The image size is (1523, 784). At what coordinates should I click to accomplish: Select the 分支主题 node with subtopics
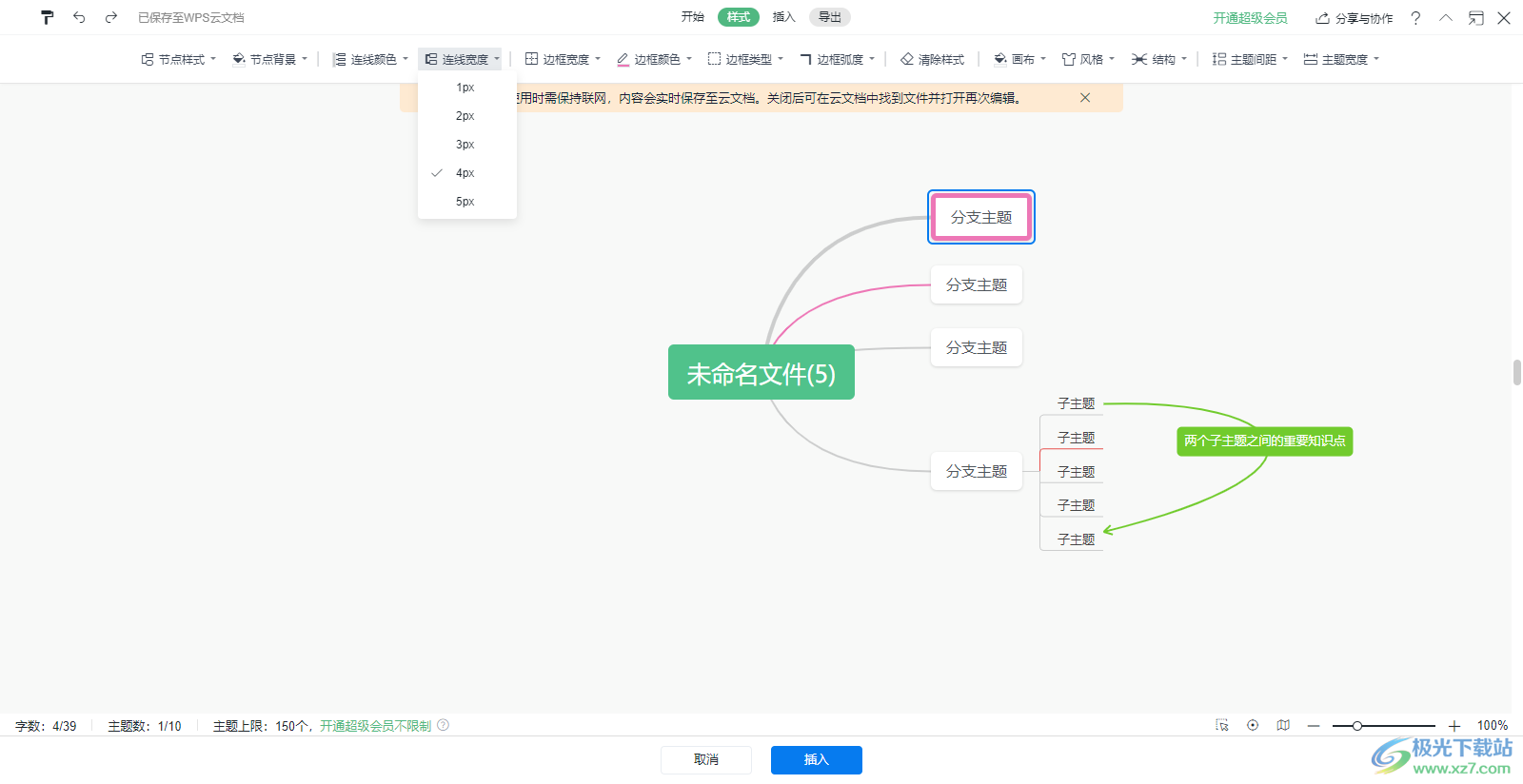977,471
